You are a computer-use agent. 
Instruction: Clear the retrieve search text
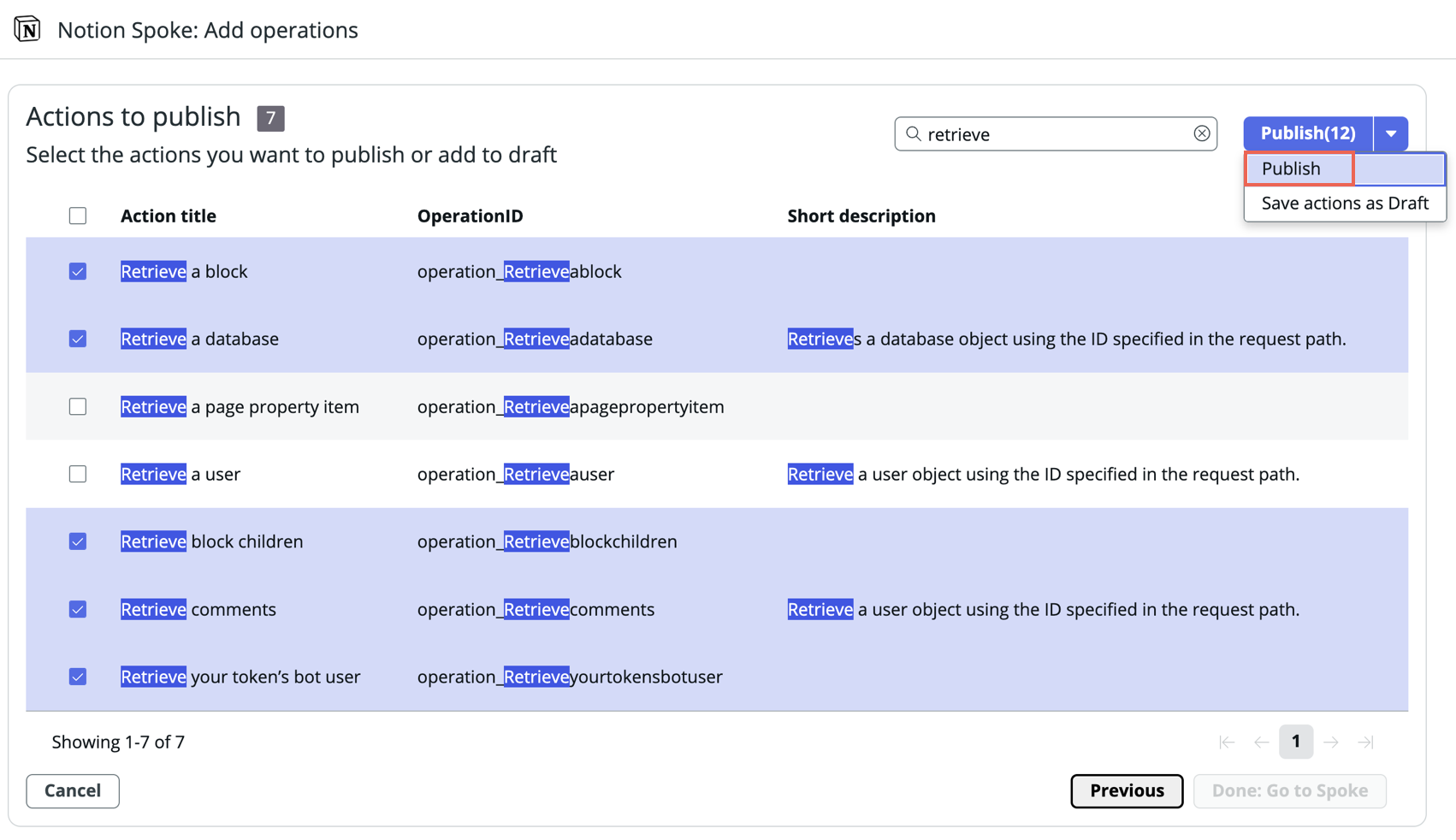[1202, 133]
